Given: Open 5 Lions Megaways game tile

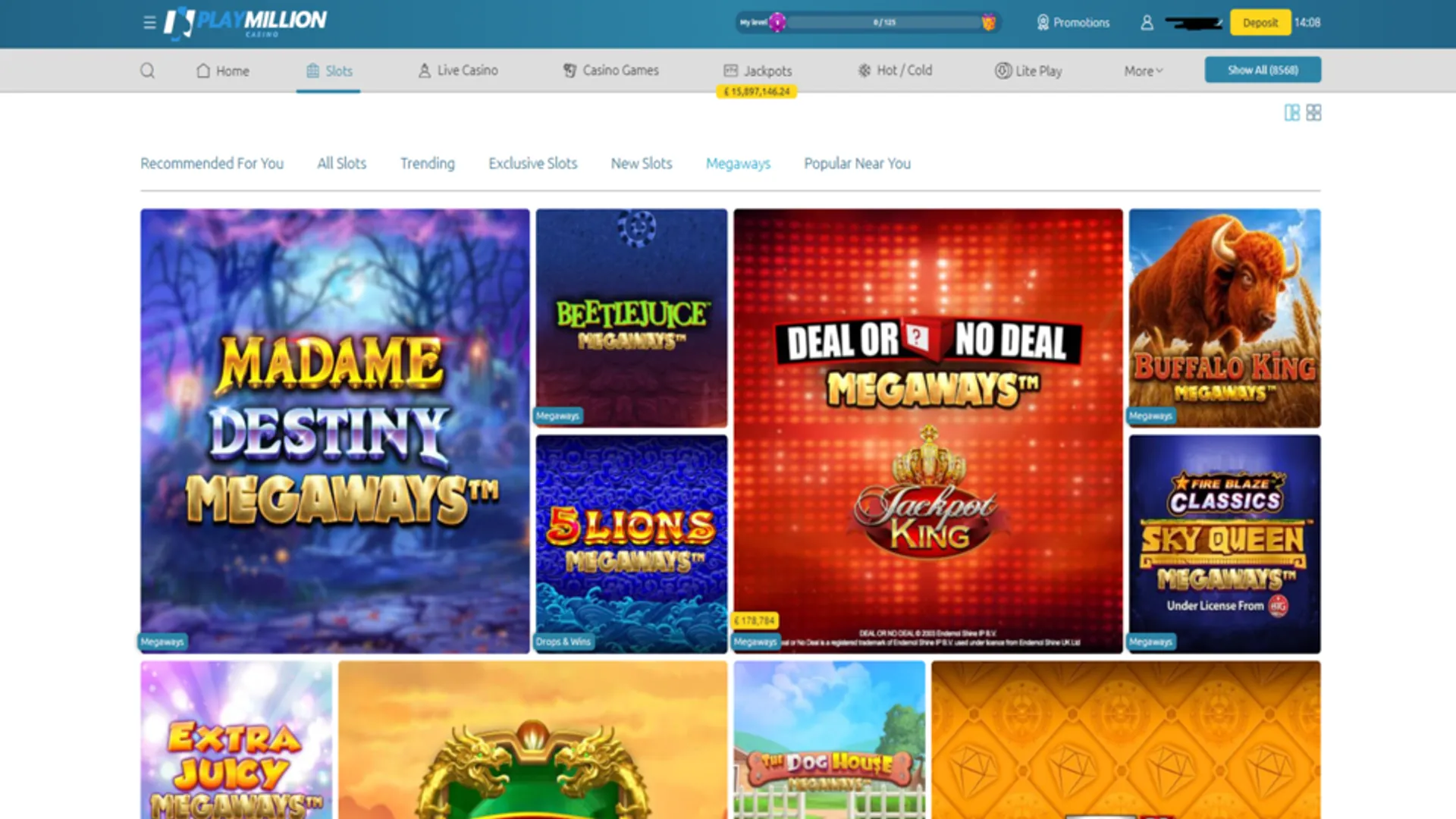Looking at the screenshot, I should pyautogui.click(x=632, y=544).
